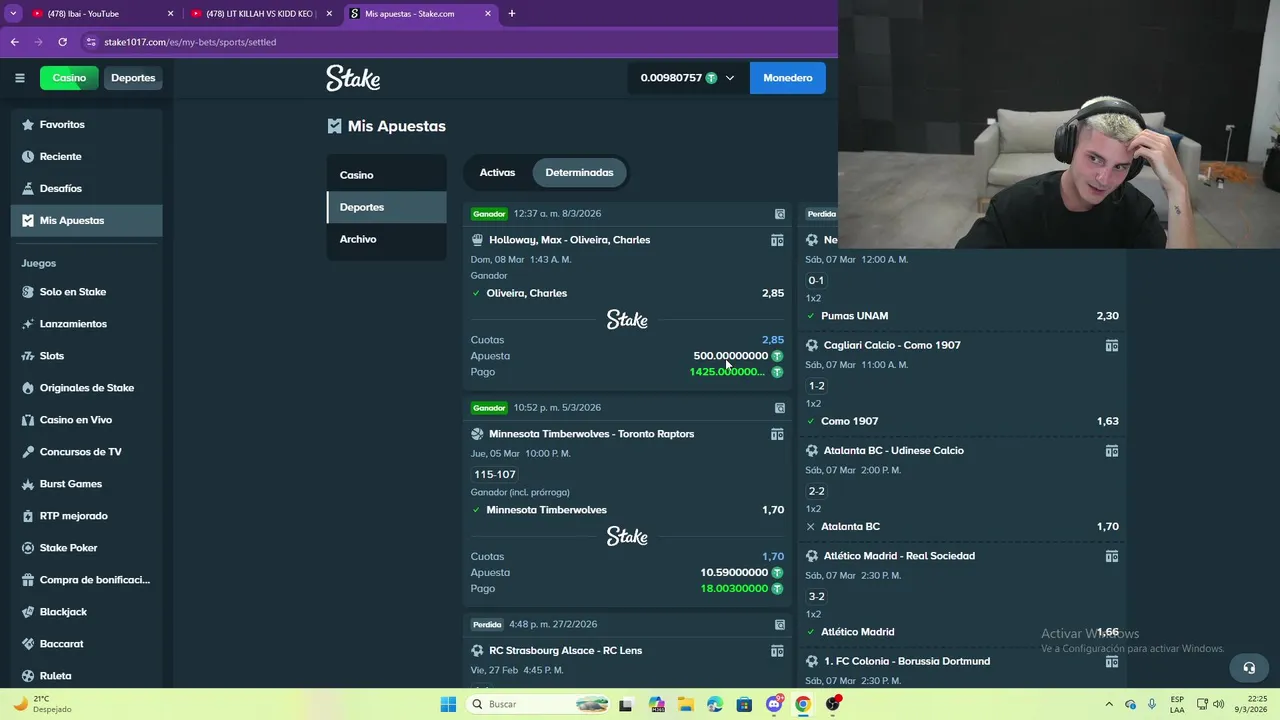Open the Monedero wallet
This screenshot has width=1280, height=720.
(x=788, y=78)
